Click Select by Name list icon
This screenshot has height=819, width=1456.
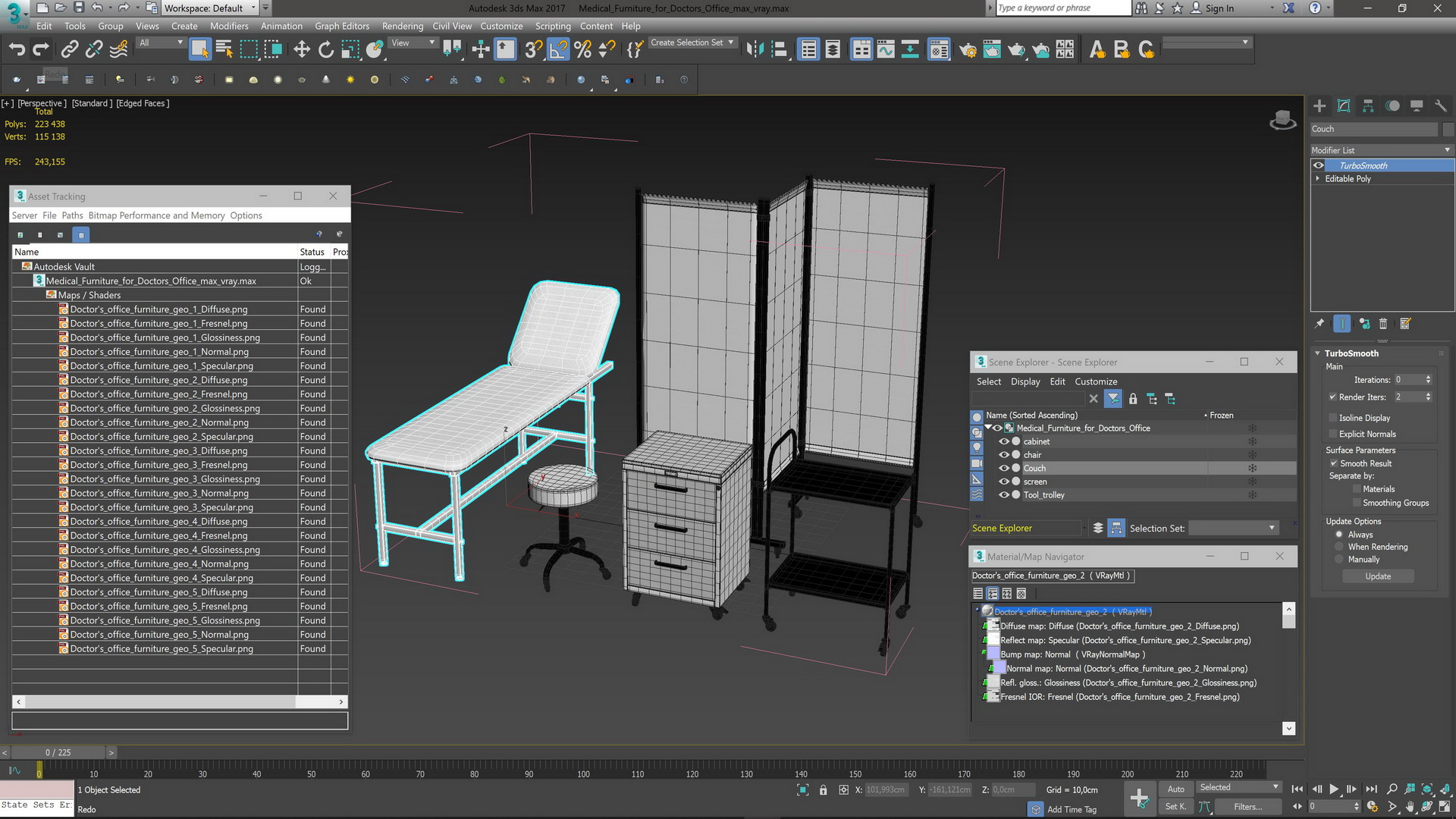pos(224,50)
